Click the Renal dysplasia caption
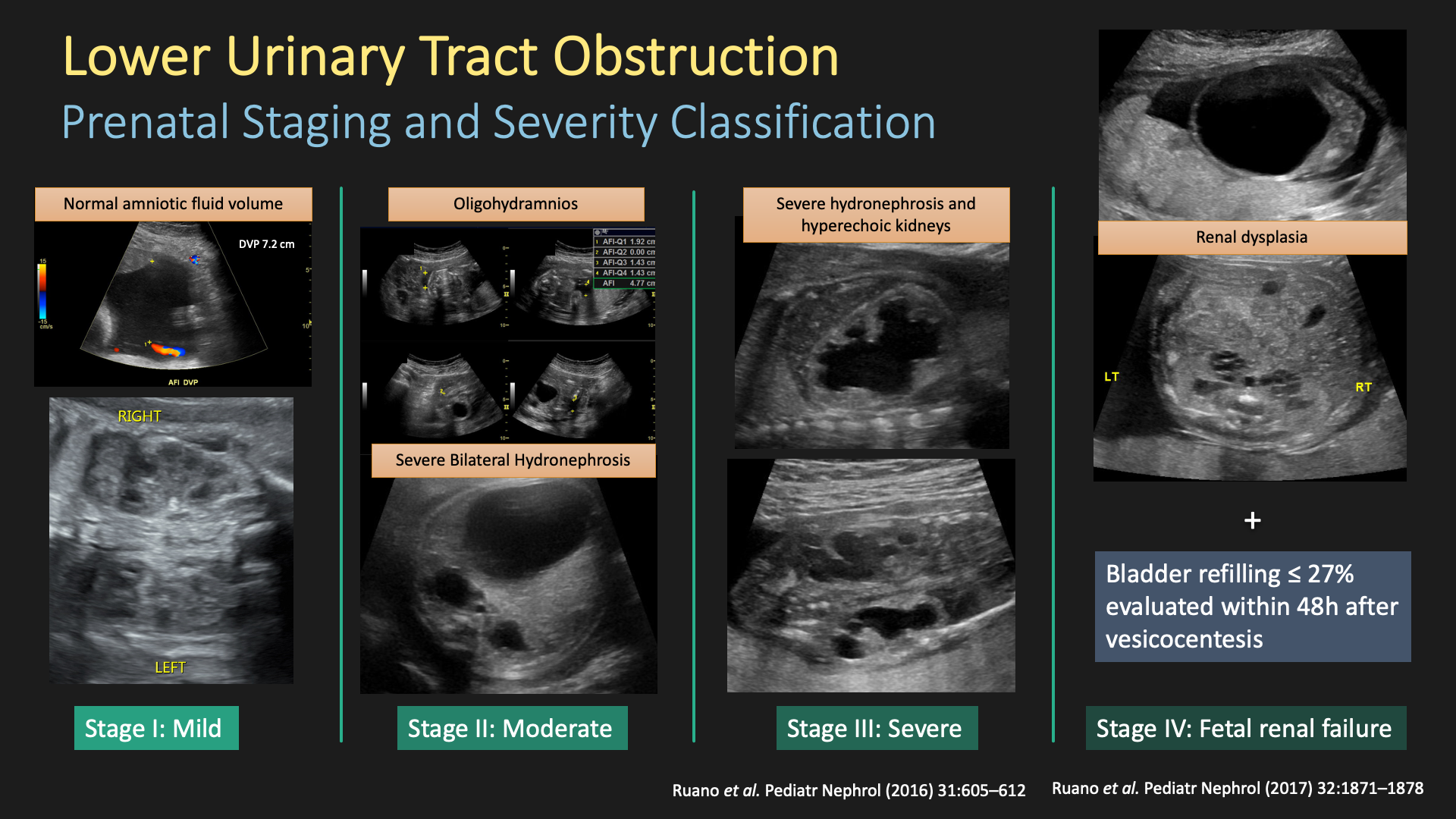 click(1251, 237)
